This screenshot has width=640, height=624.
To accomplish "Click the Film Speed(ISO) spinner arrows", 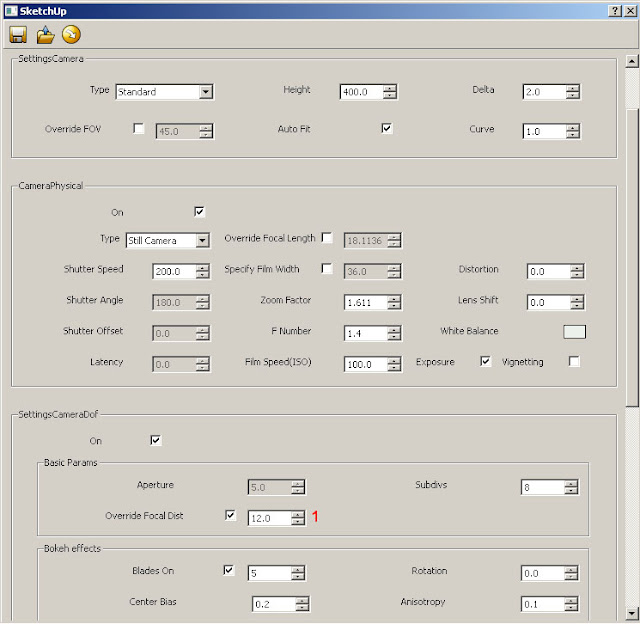I will (x=394, y=364).
